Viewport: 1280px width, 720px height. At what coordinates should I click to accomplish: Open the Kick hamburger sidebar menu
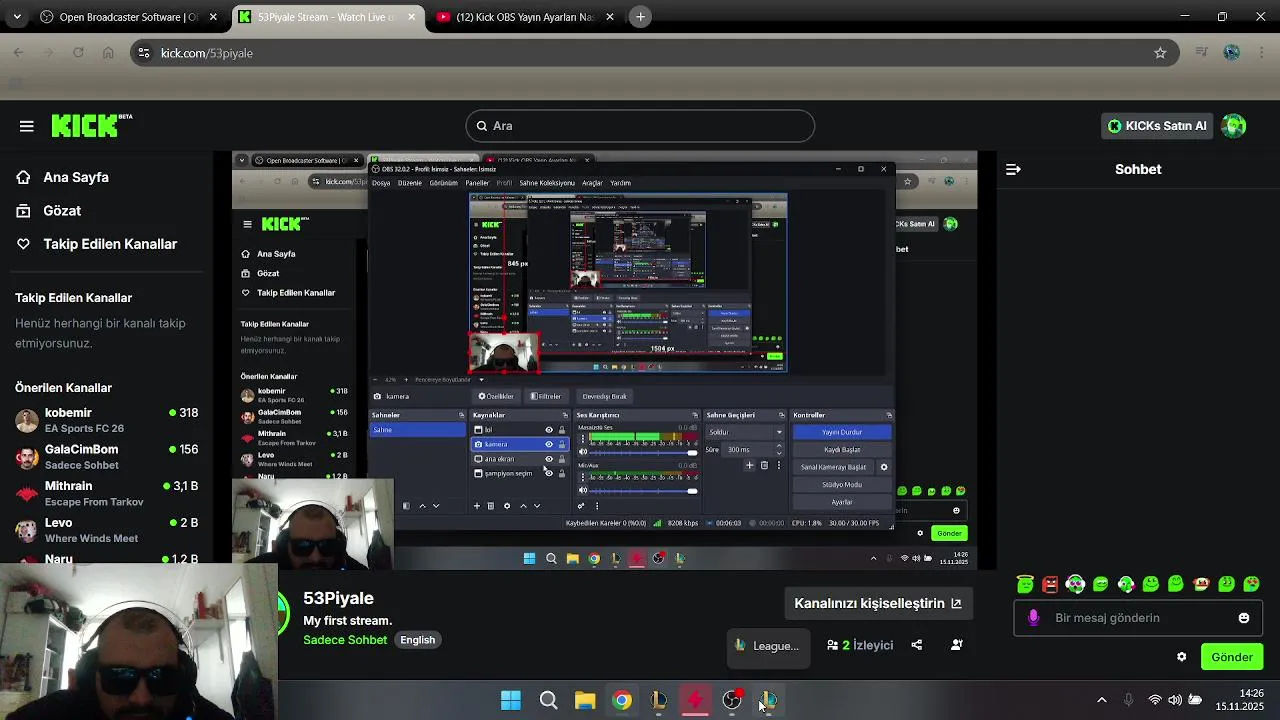(26, 126)
